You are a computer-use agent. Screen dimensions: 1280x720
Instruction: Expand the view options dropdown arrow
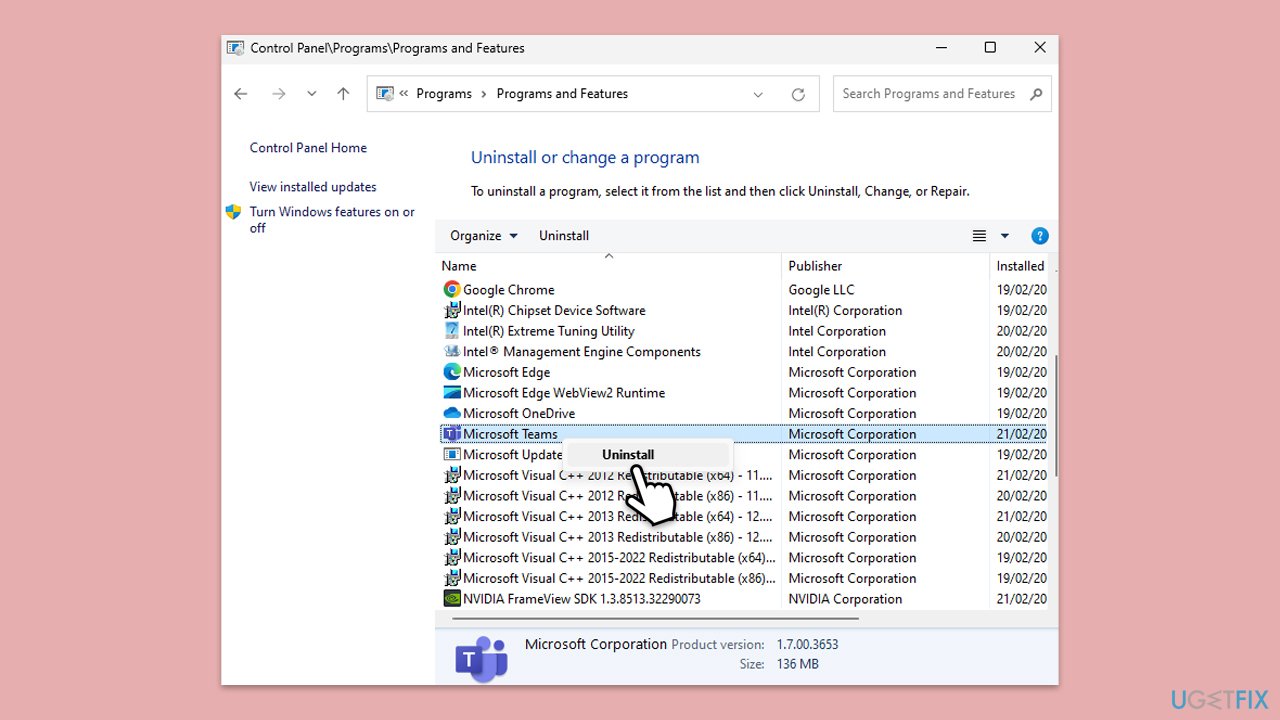1005,236
